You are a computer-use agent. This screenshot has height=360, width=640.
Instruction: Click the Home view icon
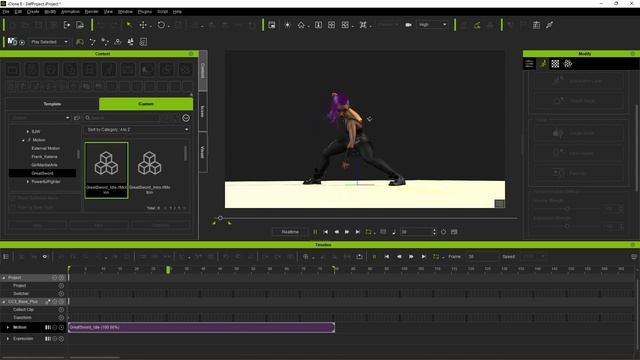301,25
